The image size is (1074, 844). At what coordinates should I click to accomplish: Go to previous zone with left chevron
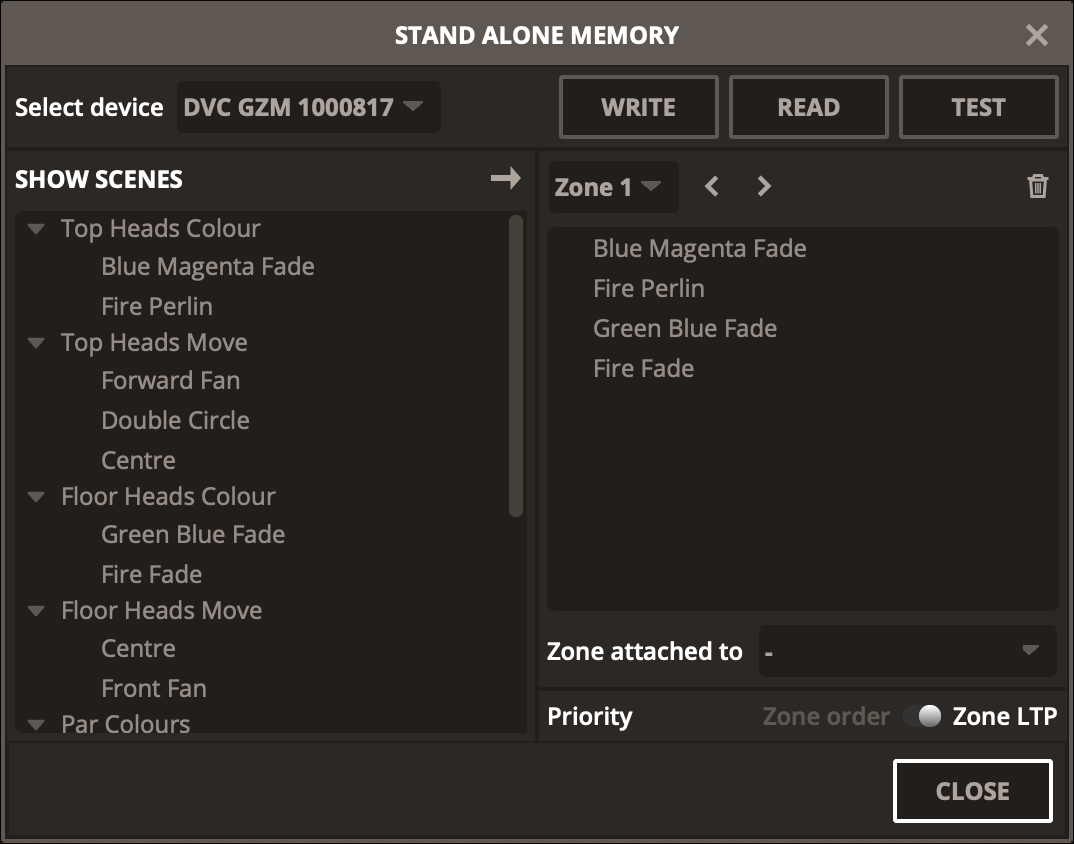[x=712, y=186]
